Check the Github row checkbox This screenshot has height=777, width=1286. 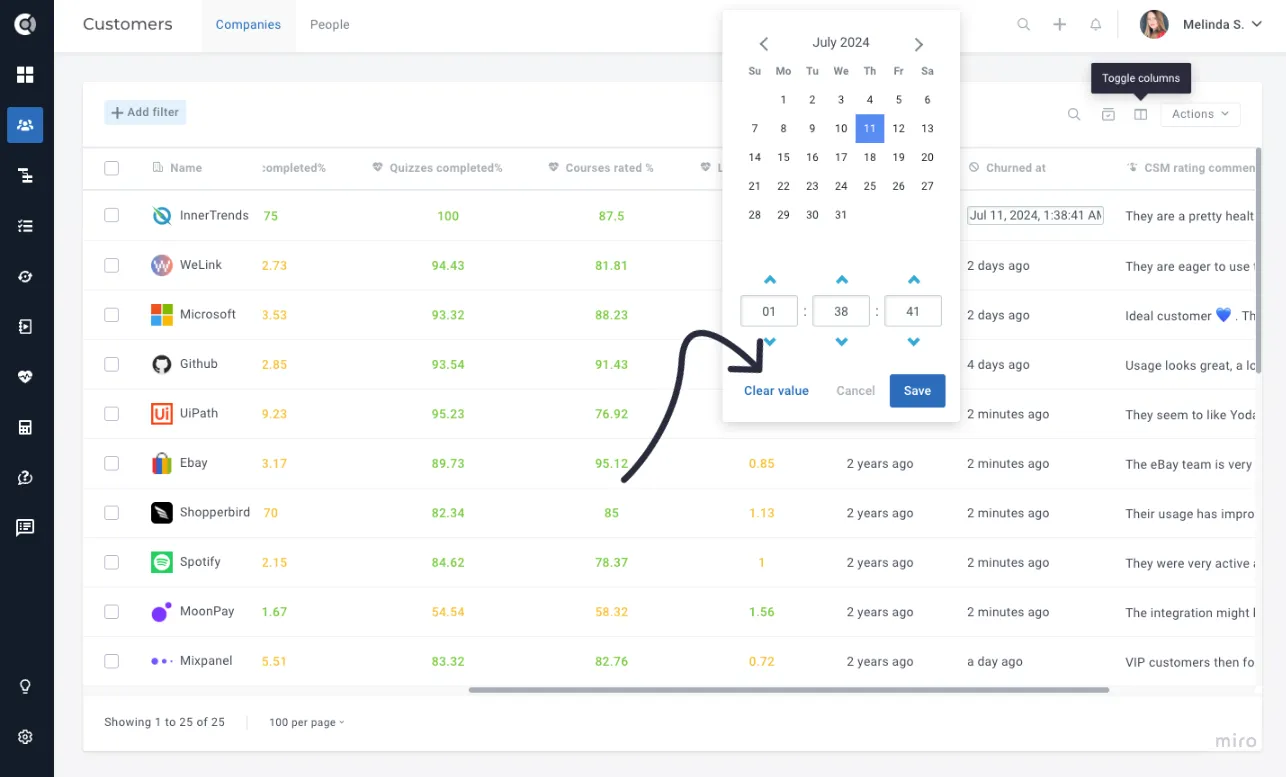(111, 364)
